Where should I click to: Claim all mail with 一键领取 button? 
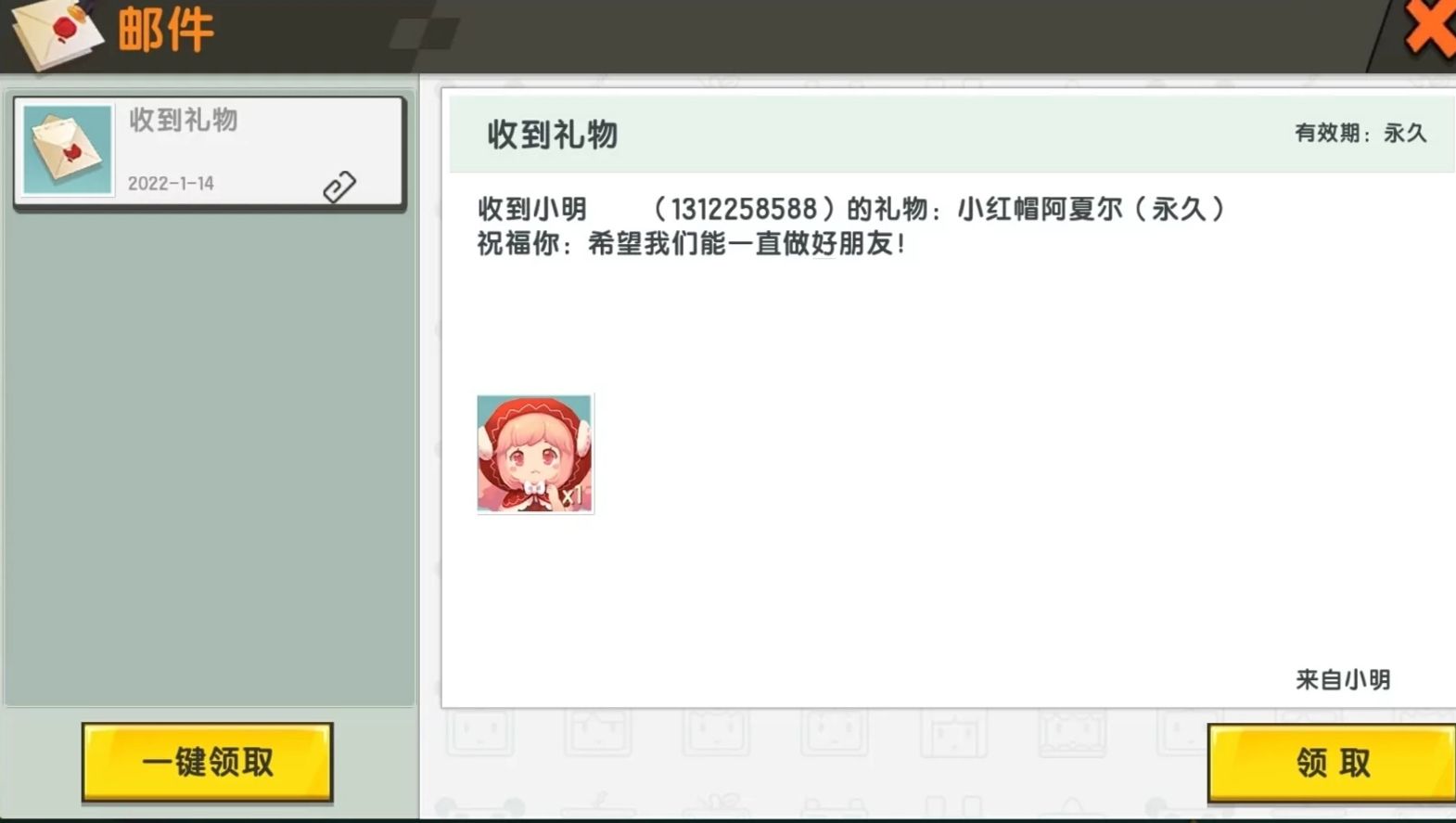point(208,762)
